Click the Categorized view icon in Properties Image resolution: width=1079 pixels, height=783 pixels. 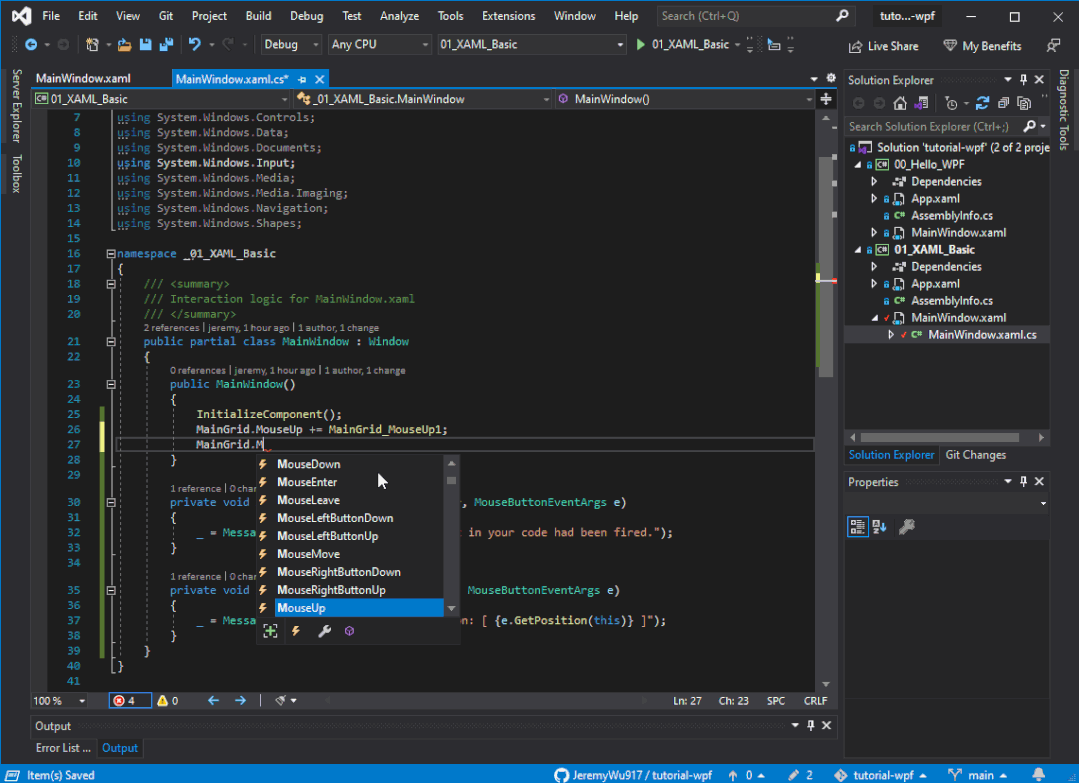[857, 527]
